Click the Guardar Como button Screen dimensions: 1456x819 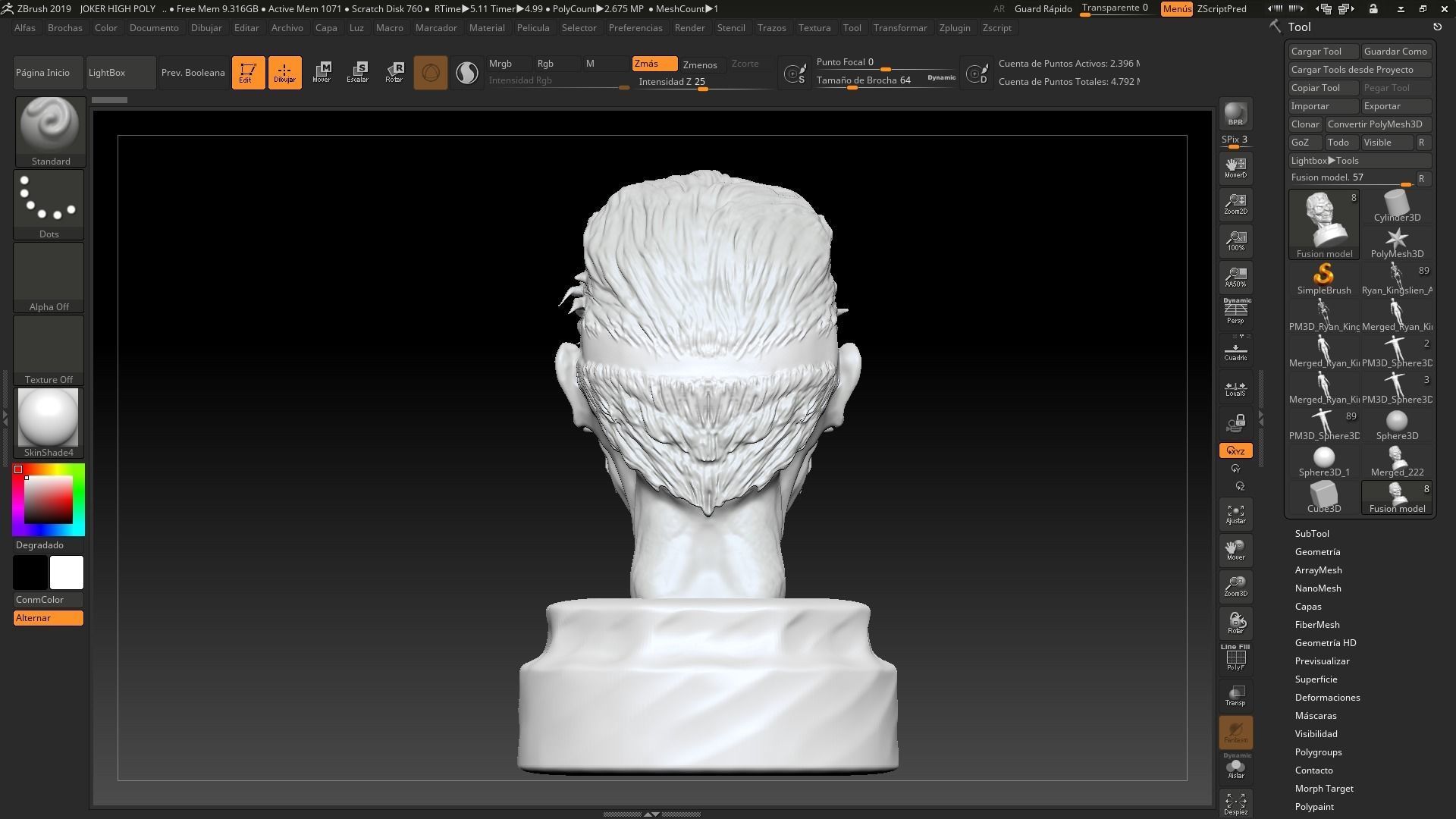[1395, 52]
